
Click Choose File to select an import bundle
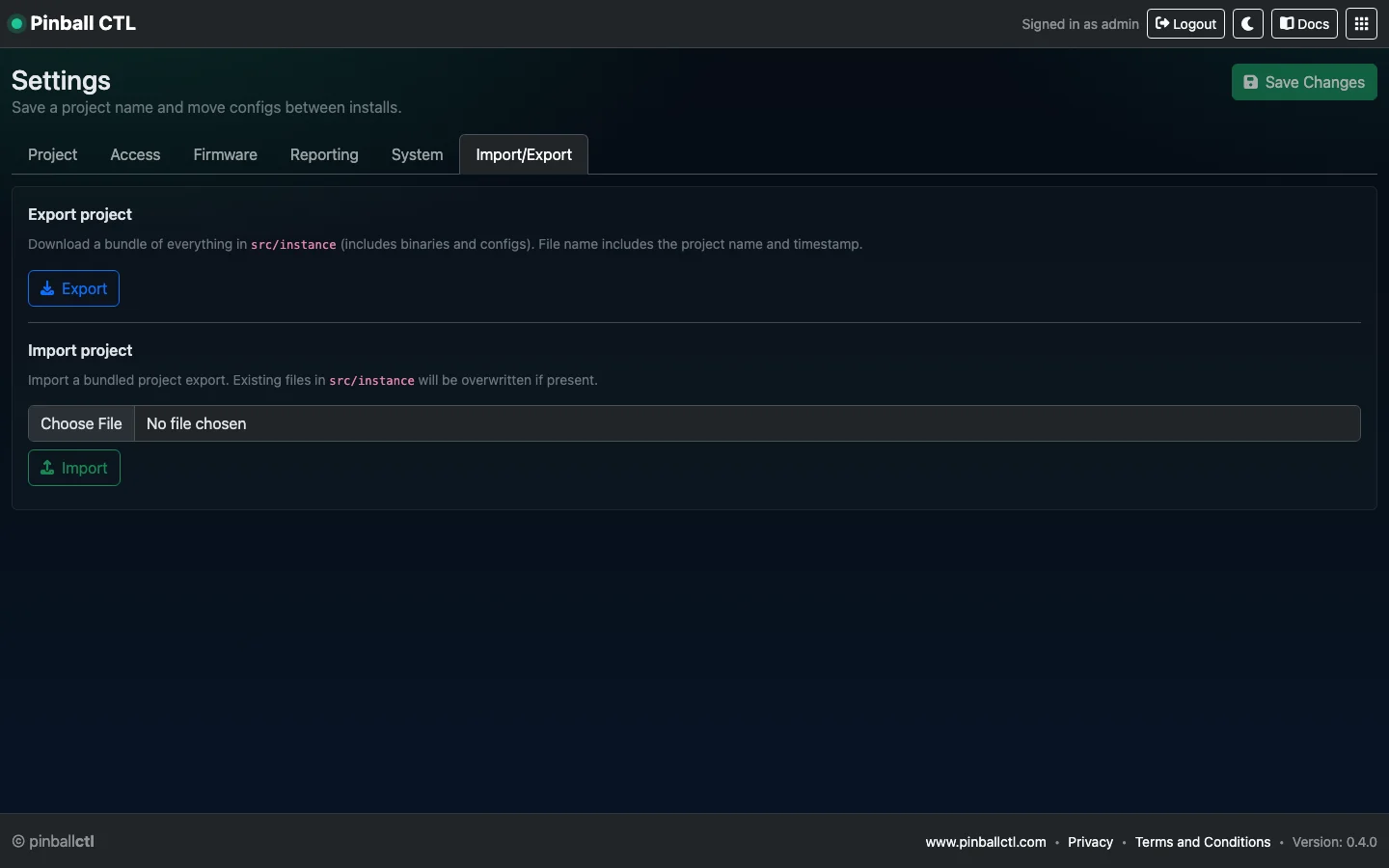point(81,424)
